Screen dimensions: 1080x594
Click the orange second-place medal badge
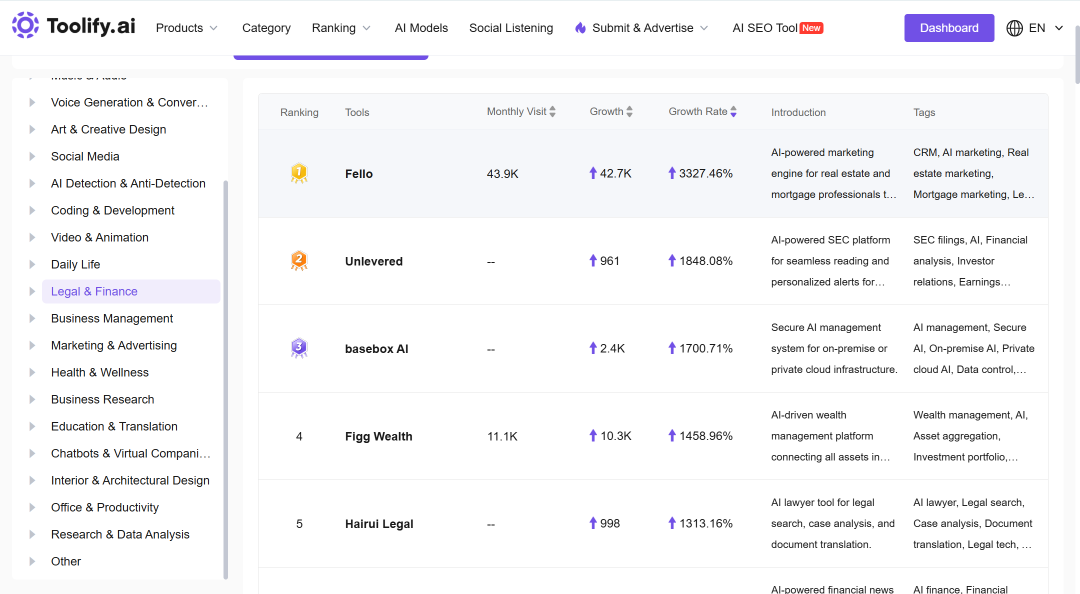299,260
